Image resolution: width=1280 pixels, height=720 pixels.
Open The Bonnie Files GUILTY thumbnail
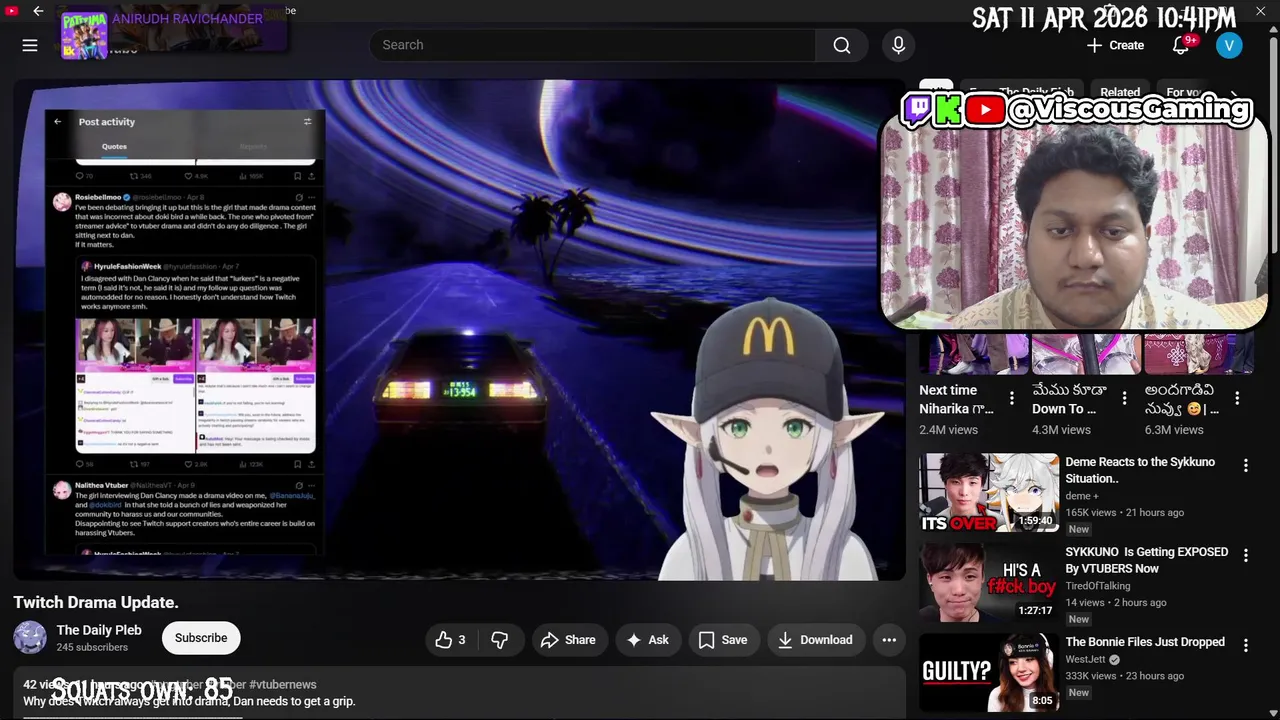coord(989,673)
